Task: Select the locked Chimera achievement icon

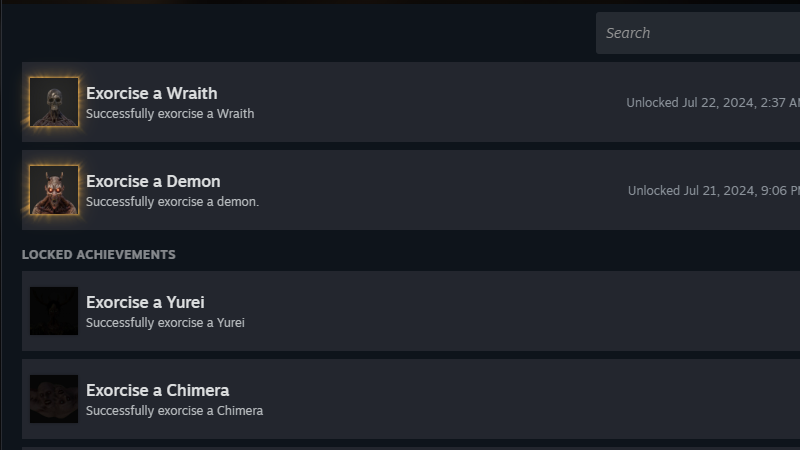Action: click(x=54, y=399)
